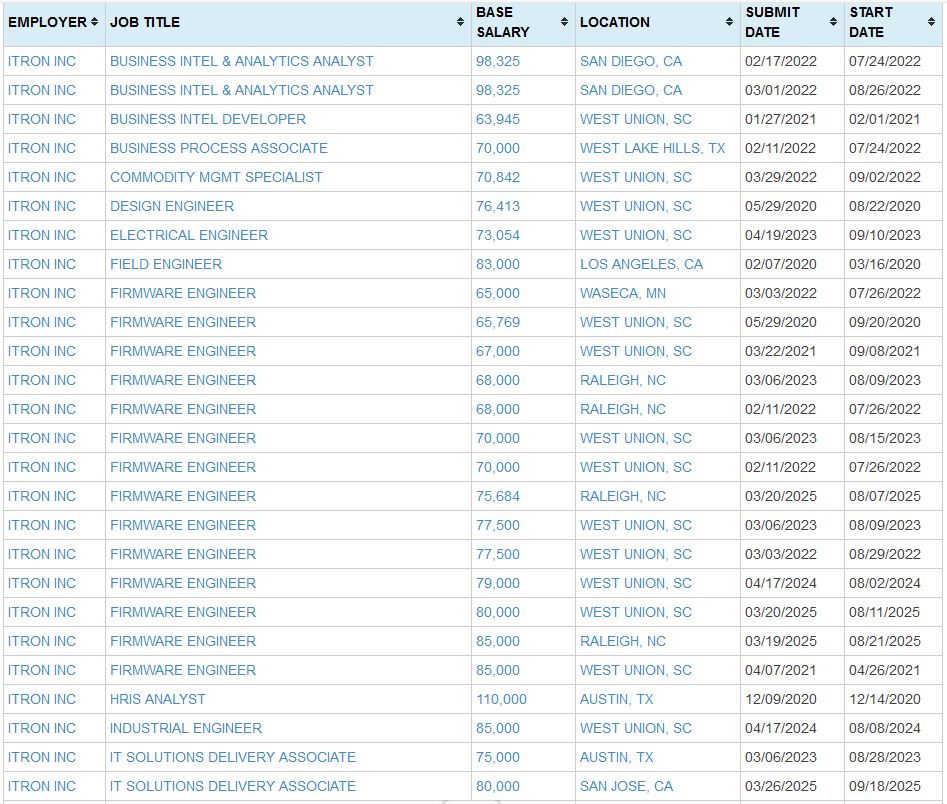Open the FIELD ENGINEER job link
Image resolution: width=947 pixels, height=804 pixels.
pyautogui.click(x=165, y=264)
